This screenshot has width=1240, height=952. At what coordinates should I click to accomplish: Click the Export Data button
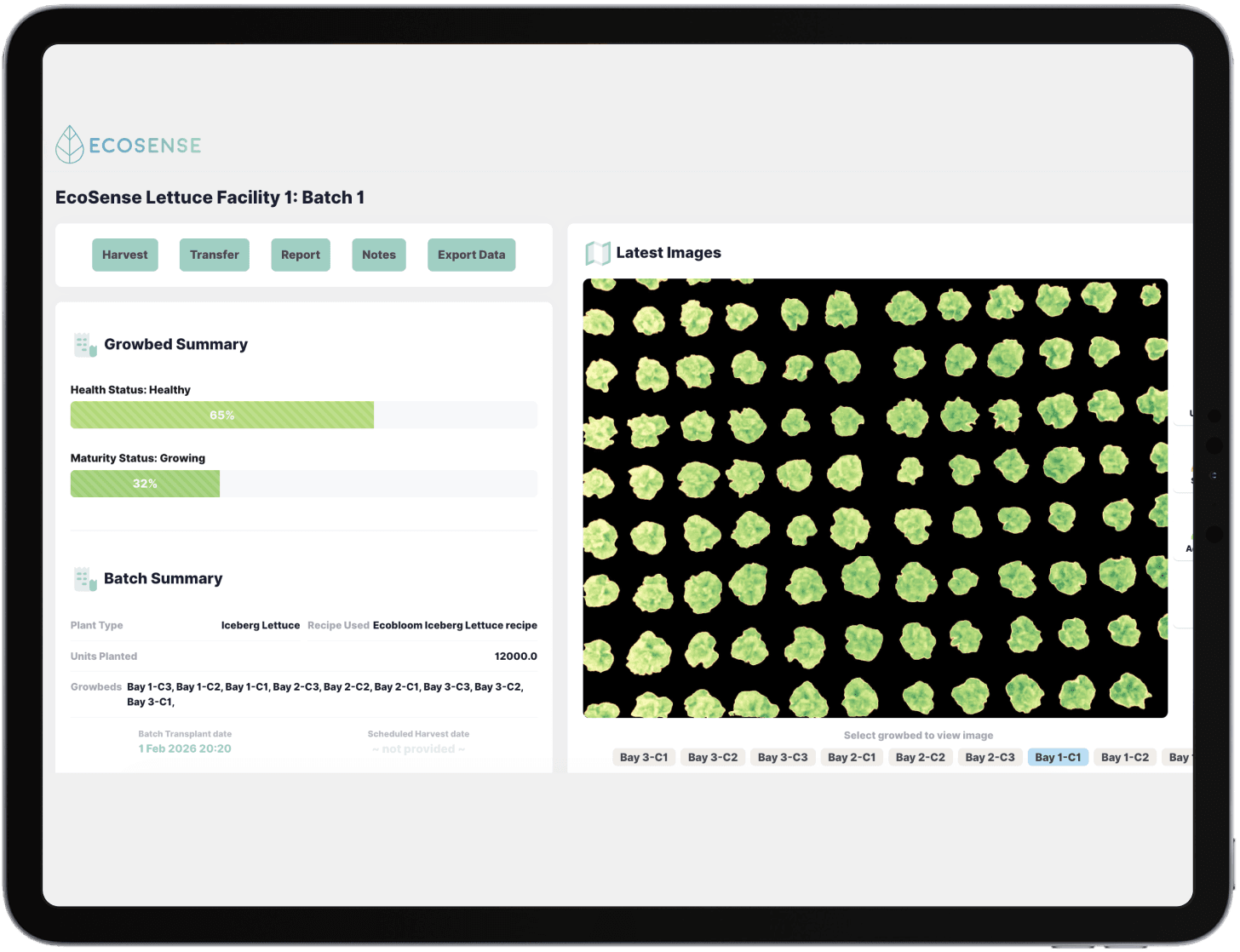[x=472, y=255]
